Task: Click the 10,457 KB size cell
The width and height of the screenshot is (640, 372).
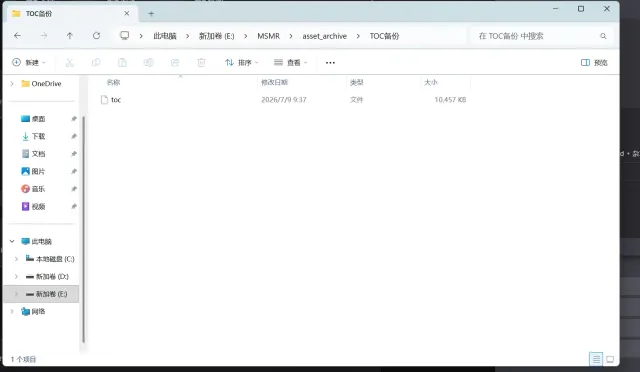Action: [450, 100]
